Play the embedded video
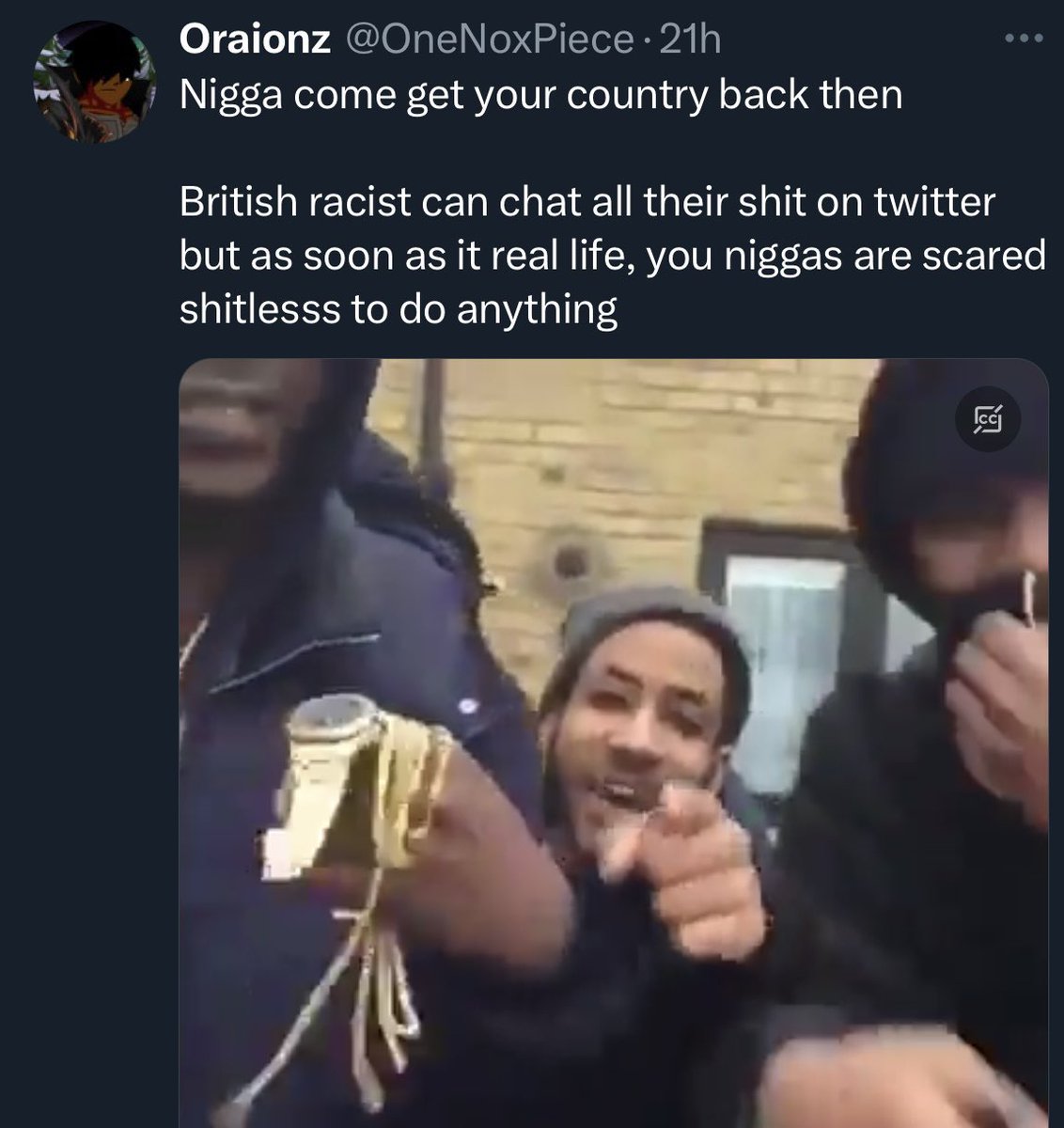Image resolution: width=1064 pixels, height=1128 pixels. 613,743
